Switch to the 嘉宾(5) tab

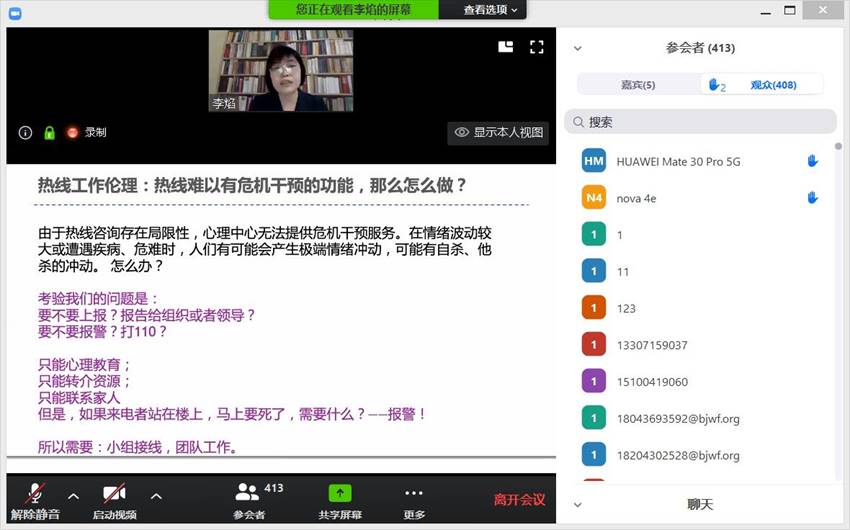click(638, 85)
